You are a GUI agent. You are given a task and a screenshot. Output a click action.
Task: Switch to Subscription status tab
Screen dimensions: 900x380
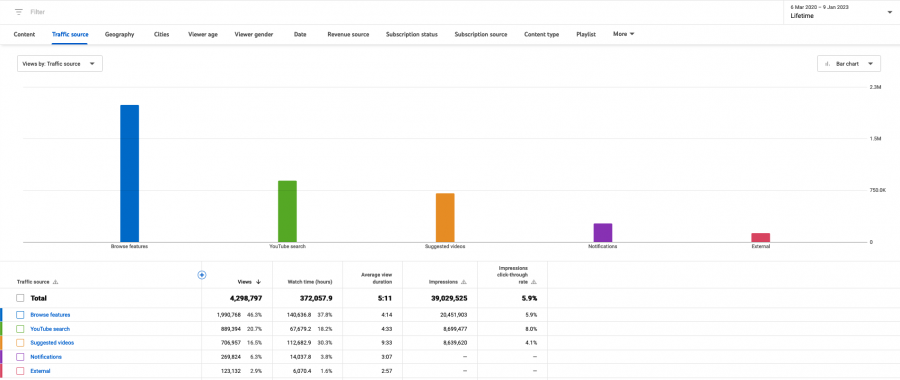[412, 34]
